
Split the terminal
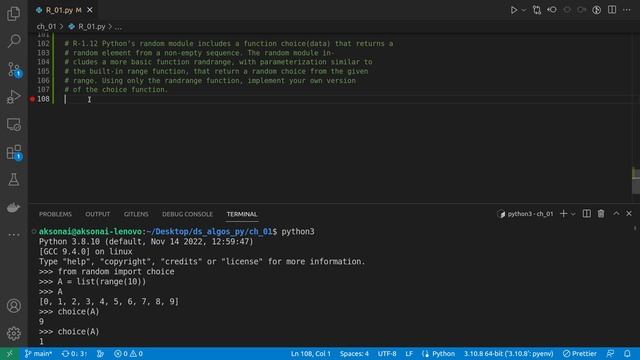click(587, 214)
